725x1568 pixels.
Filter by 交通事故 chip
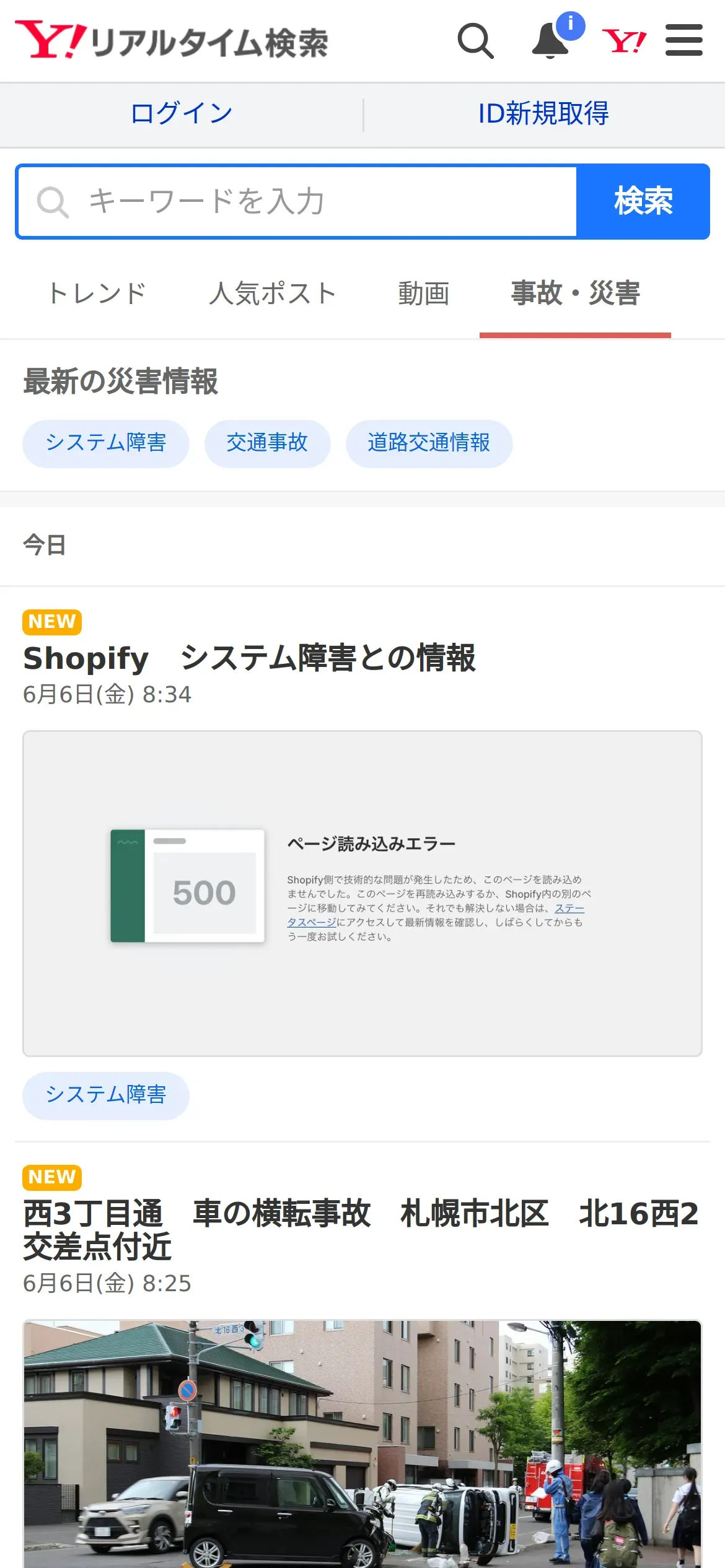(x=267, y=443)
